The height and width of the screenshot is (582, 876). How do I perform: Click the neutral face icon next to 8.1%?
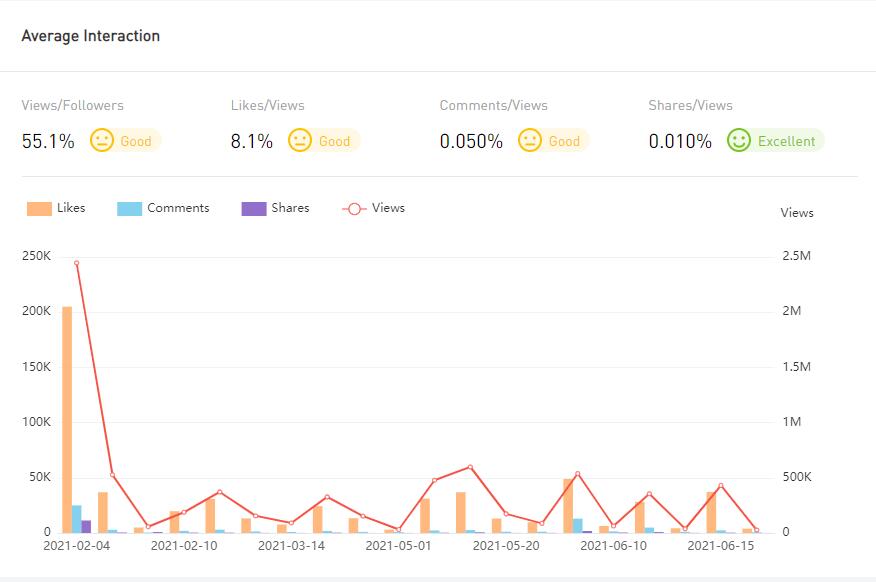pos(300,141)
